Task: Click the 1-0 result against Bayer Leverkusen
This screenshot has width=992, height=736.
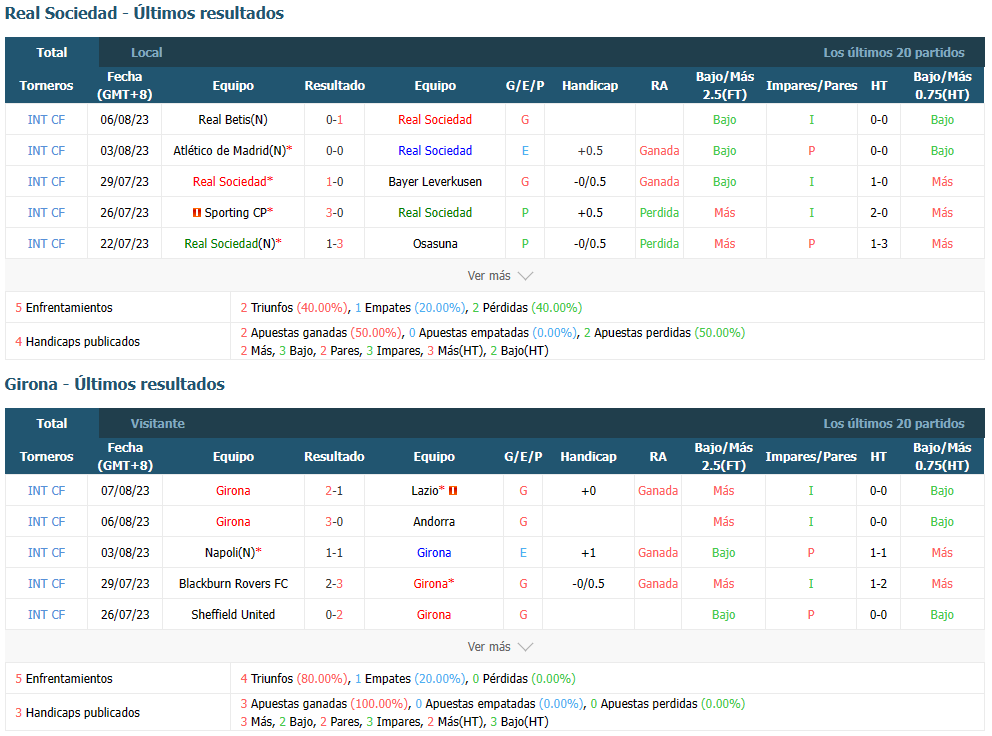Action: (x=335, y=182)
